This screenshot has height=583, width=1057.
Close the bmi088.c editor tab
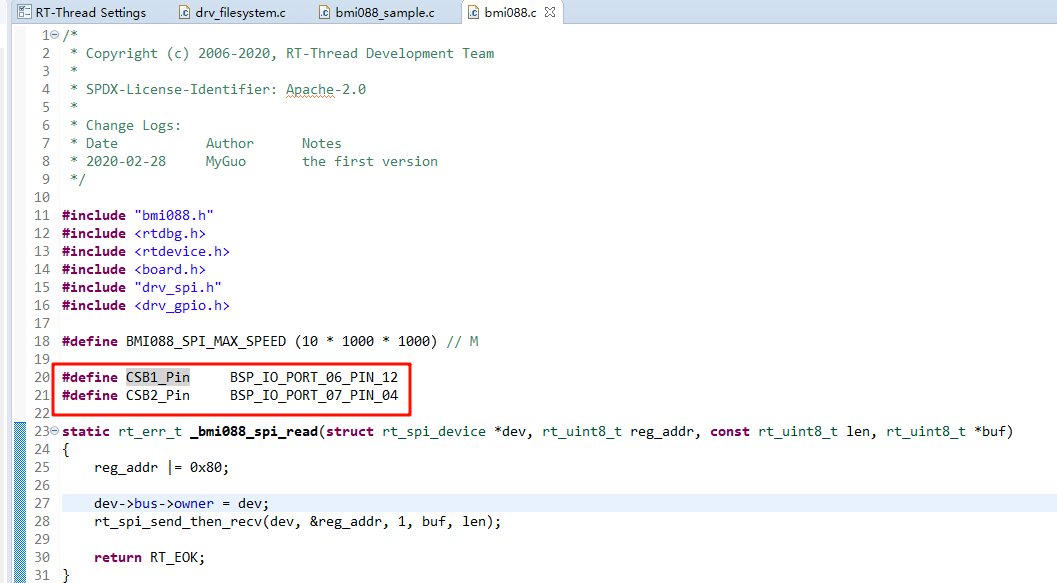(549, 13)
